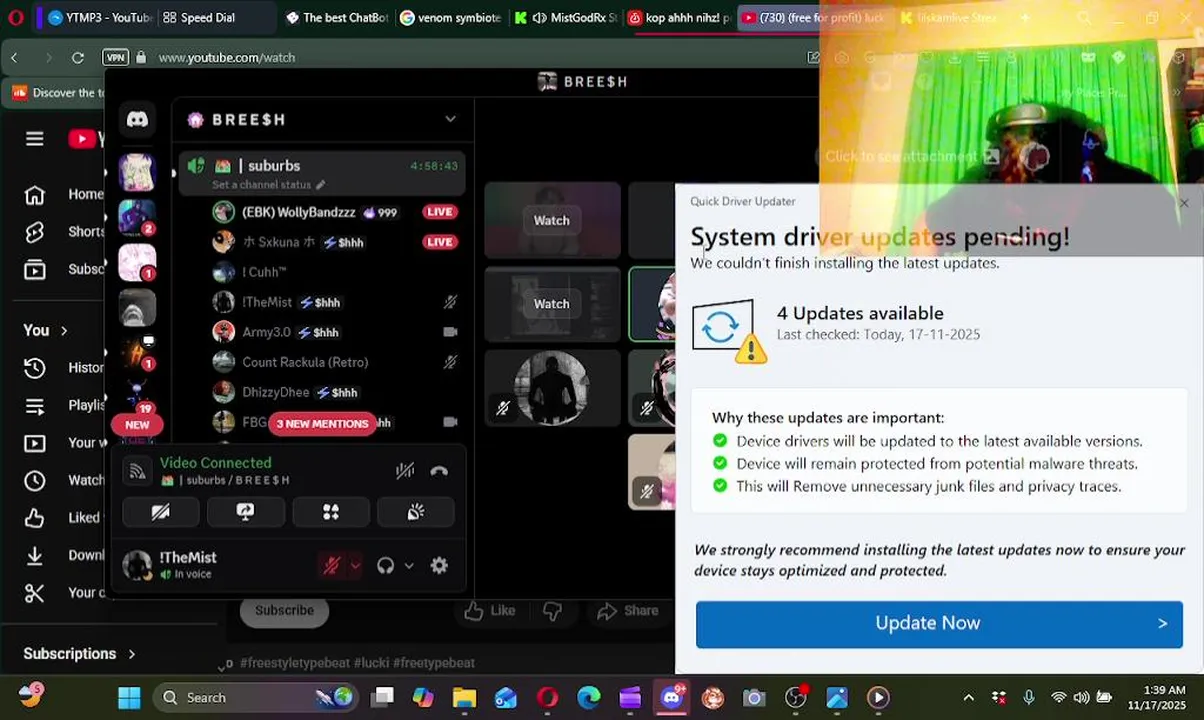The image size is (1204, 720).
Task: Select Army3.0 in voice member list
Action: click(x=333, y=332)
